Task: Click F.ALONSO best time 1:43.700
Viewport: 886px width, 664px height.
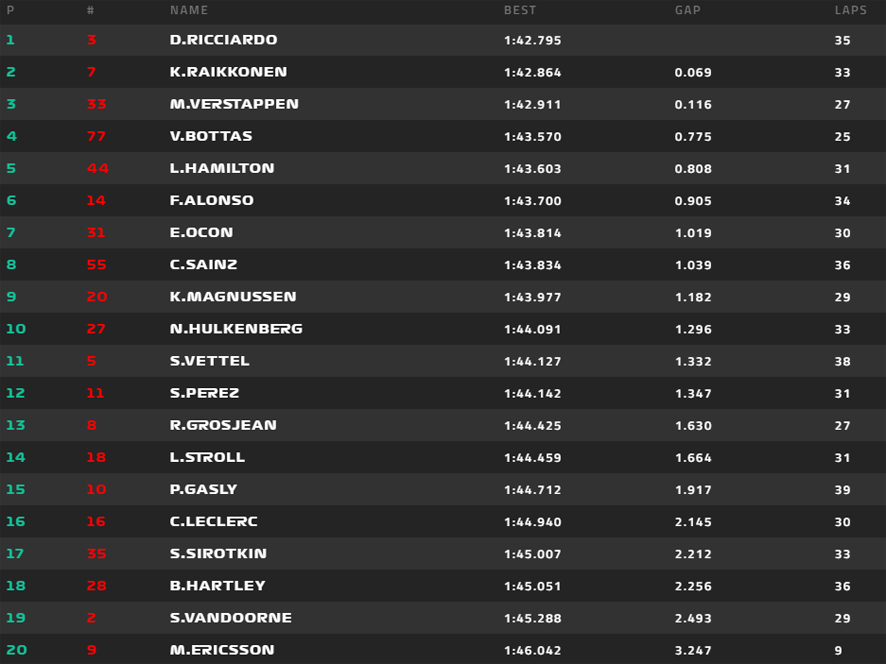Action: [533, 201]
